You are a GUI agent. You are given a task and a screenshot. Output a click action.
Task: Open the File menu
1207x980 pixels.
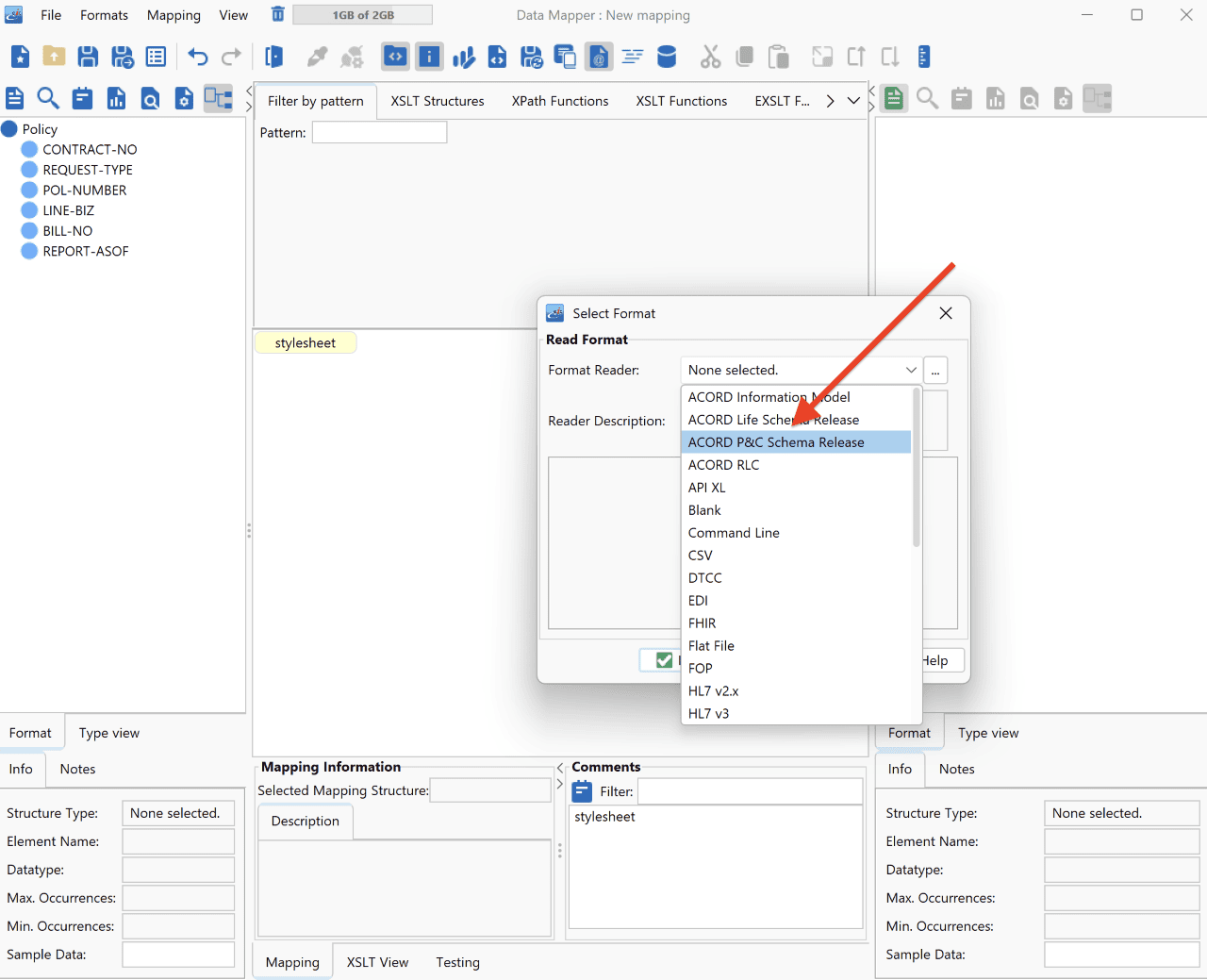click(51, 15)
